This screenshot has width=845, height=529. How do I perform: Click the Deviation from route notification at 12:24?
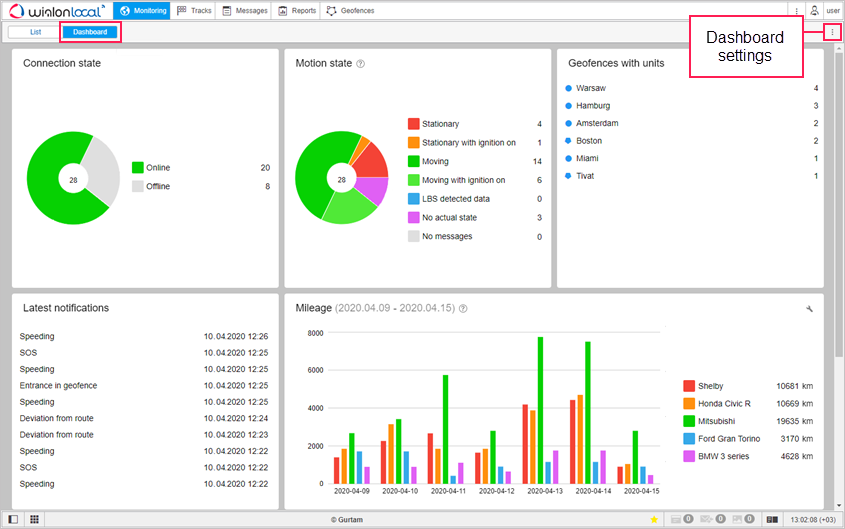(144, 419)
